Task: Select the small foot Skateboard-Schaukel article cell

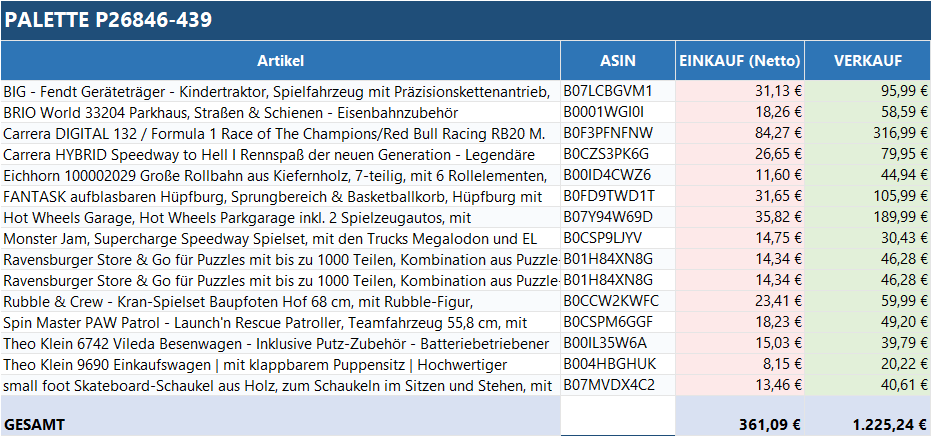Action: pos(280,385)
